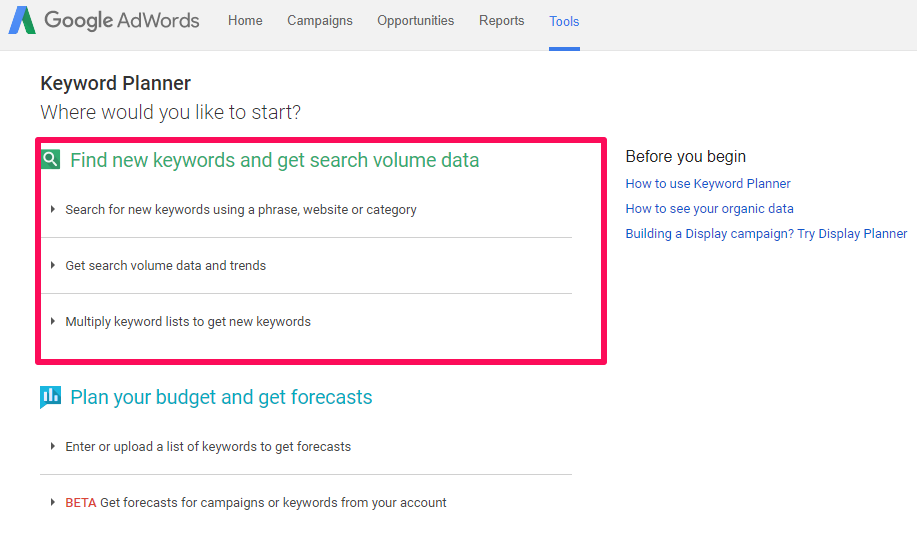917x547 pixels.
Task: Expand the search for new keywords arrow
Action: (x=53, y=209)
